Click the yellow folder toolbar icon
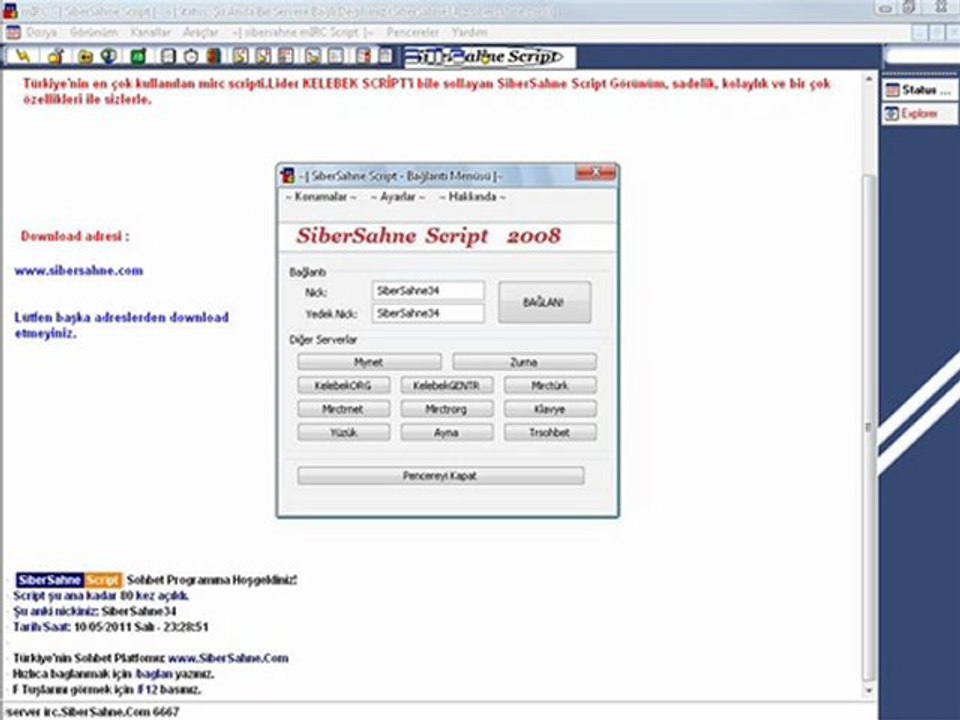Image resolution: width=960 pixels, height=720 pixels. [85, 56]
